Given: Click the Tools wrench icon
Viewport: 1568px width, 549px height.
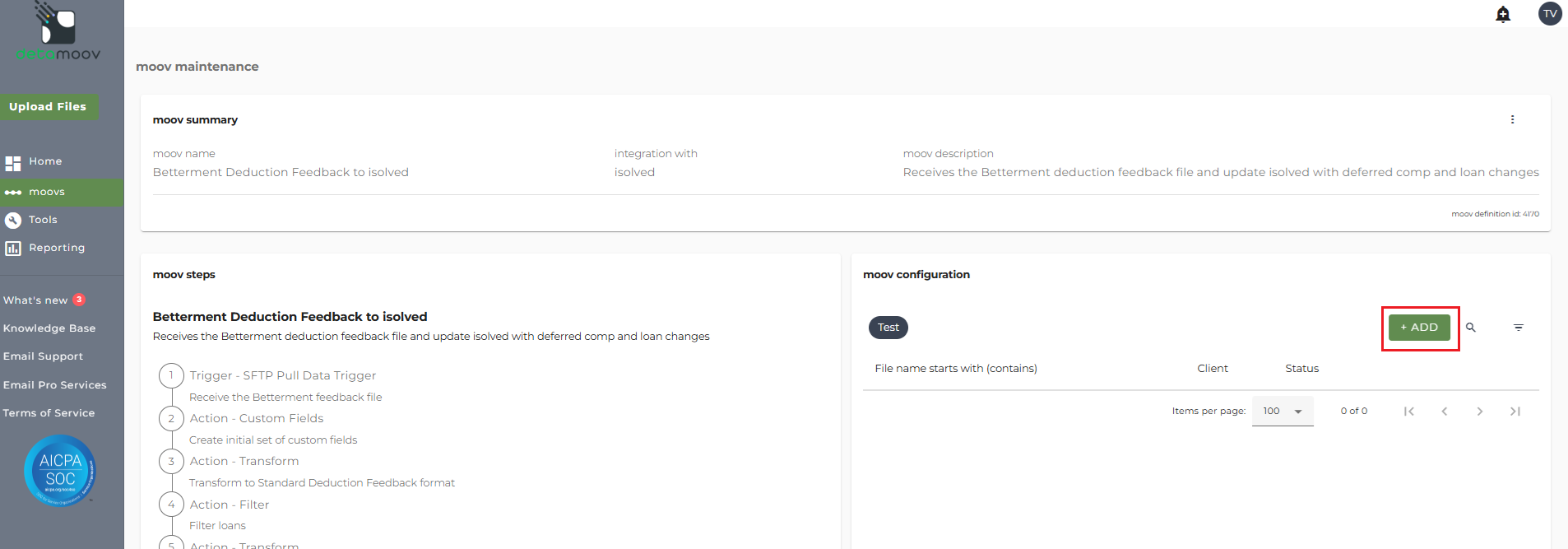Looking at the screenshot, I should [12, 220].
